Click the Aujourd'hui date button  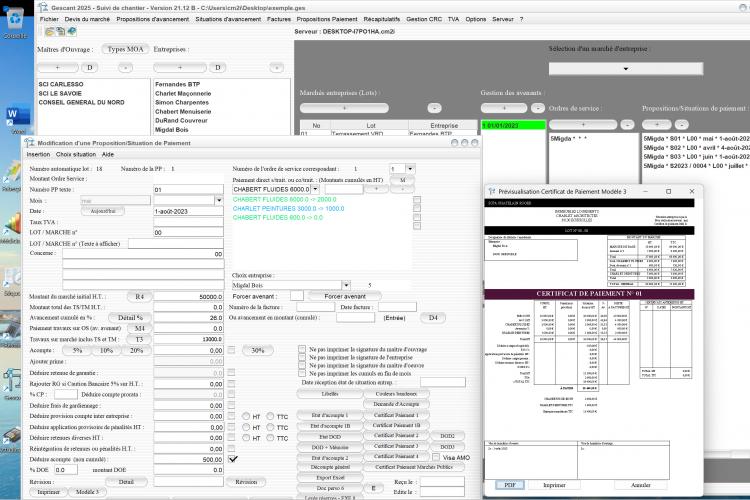coord(103,211)
